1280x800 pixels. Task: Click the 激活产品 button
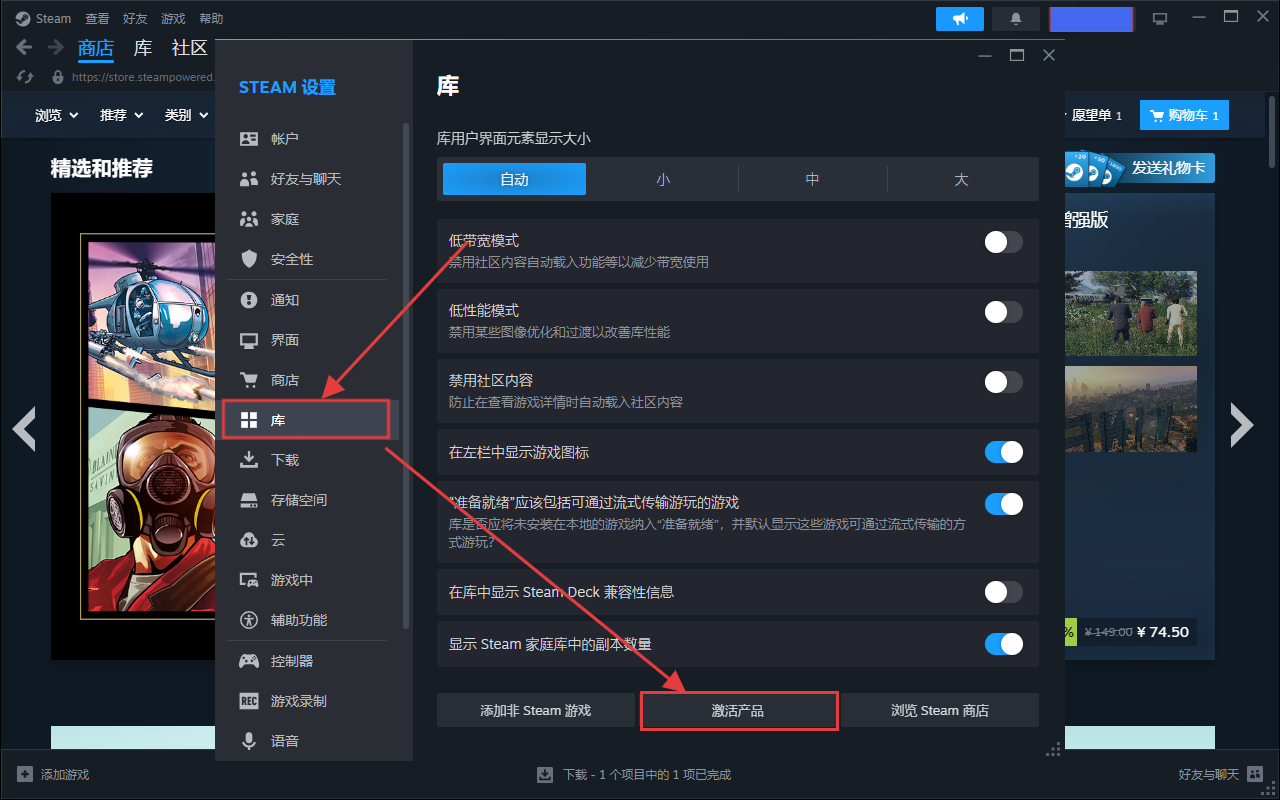[x=738, y=710]
